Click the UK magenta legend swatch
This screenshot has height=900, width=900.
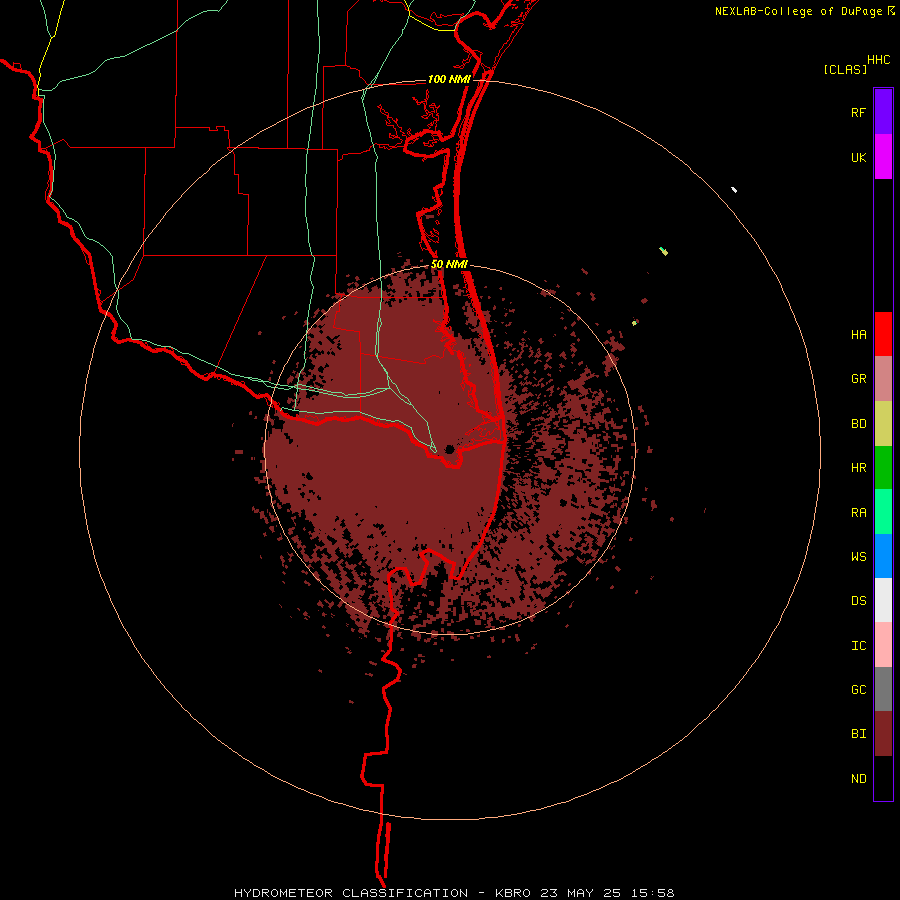[883, 157]
